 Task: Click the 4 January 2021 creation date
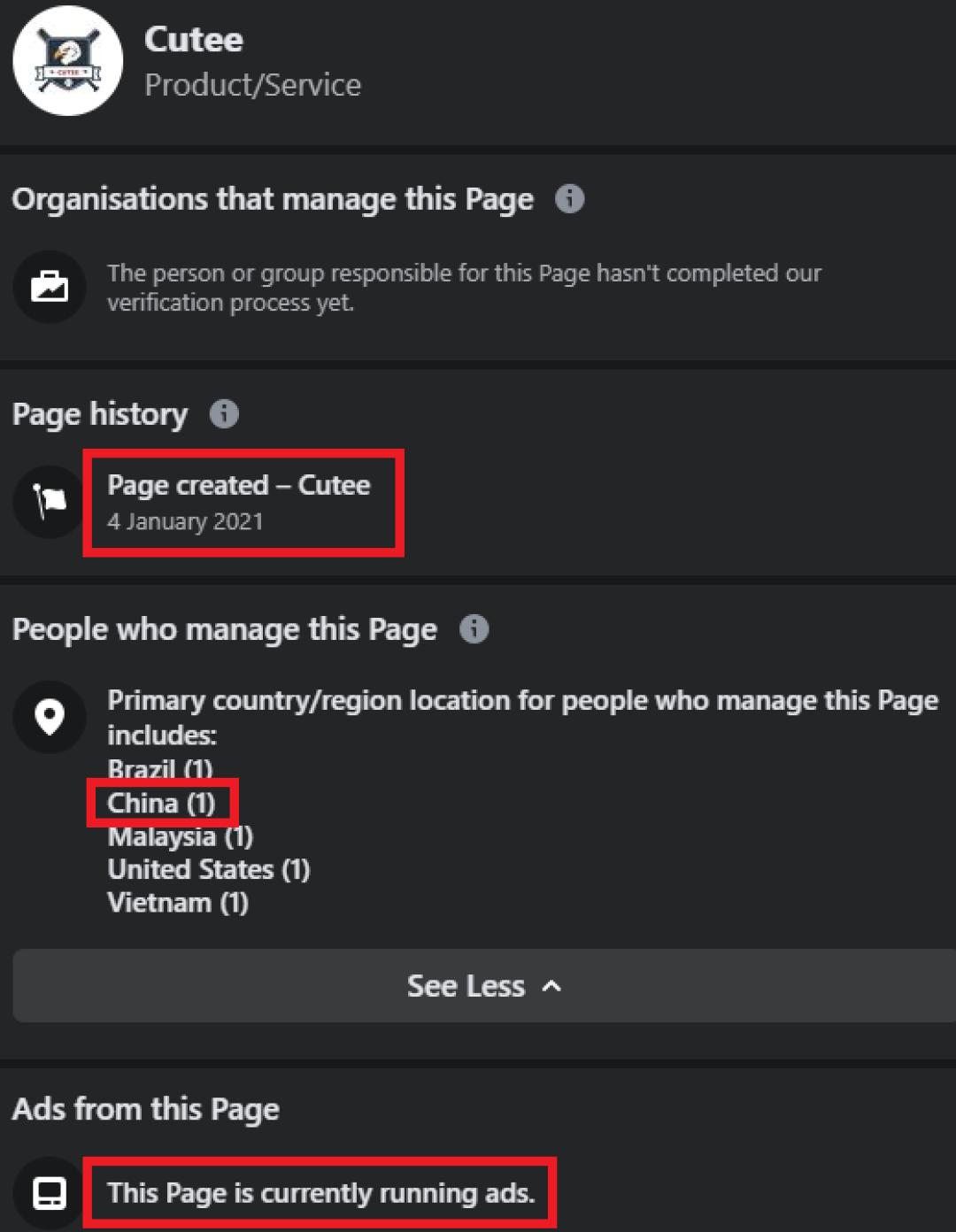[x=185, y=521]
